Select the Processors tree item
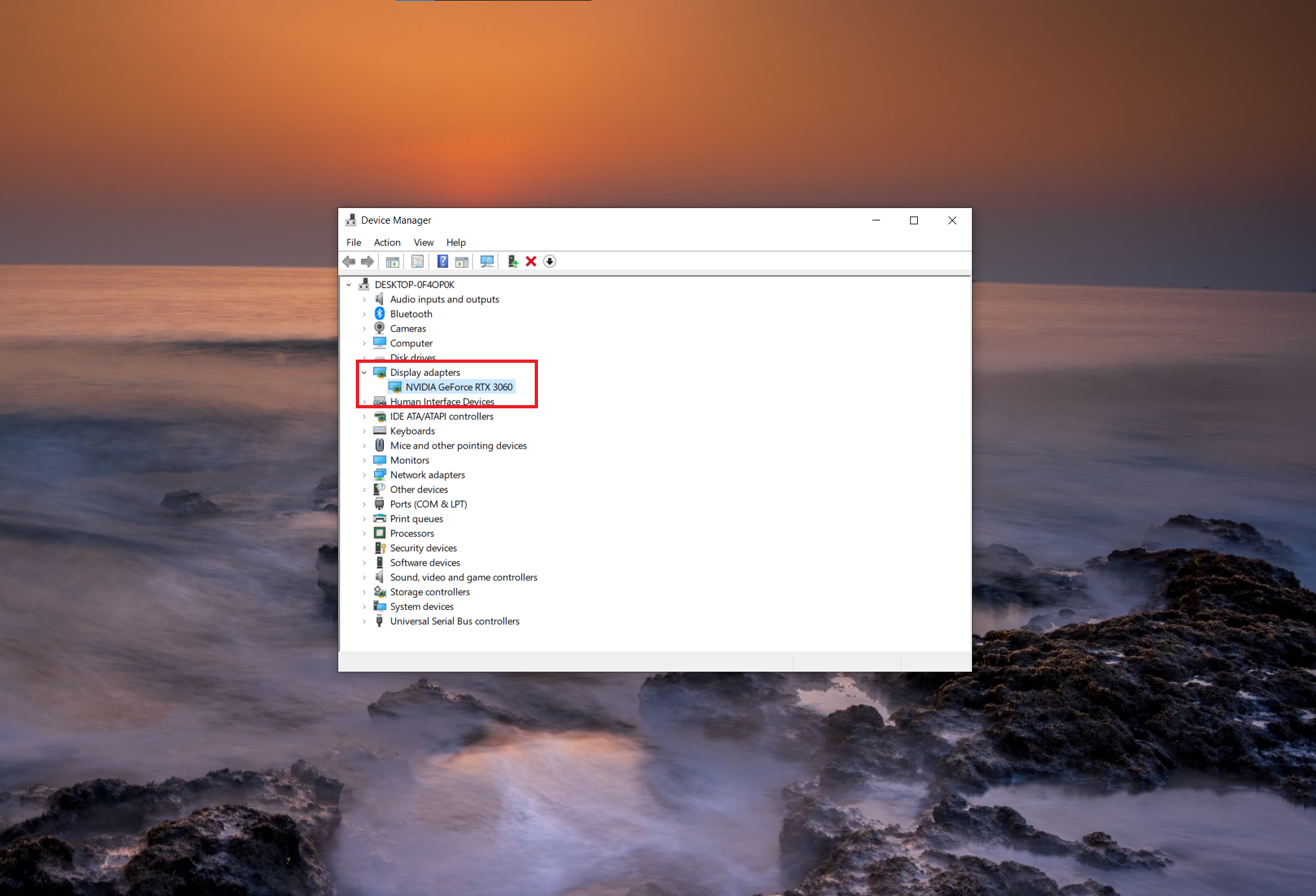This screenshot has height=896, width=1316. [412, 534]
